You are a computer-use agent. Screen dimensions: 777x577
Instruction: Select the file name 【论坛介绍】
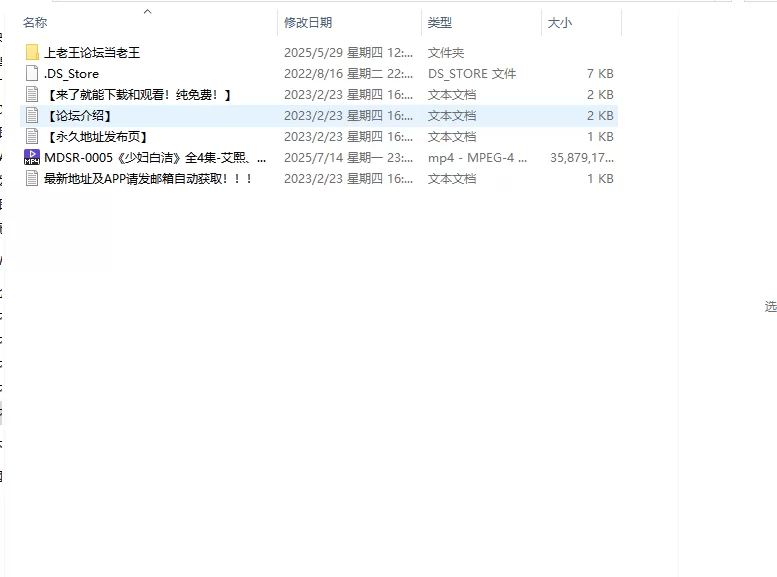coord(79,115)
